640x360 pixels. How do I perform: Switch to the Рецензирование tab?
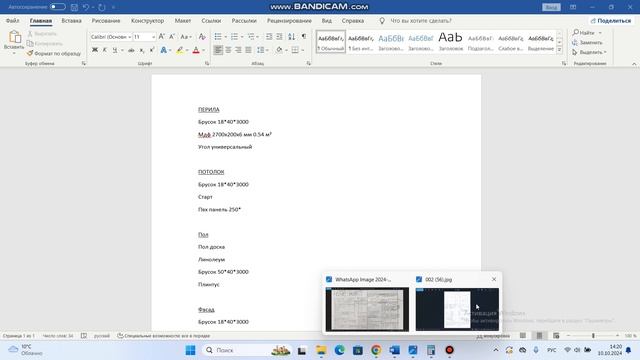289,20
